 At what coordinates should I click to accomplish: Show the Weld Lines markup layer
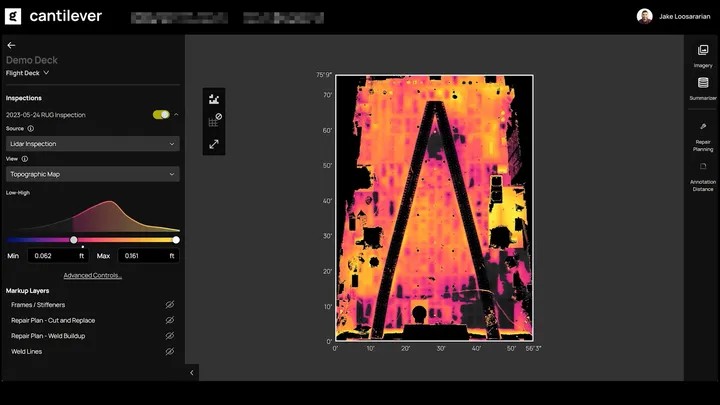coord(169,352)
